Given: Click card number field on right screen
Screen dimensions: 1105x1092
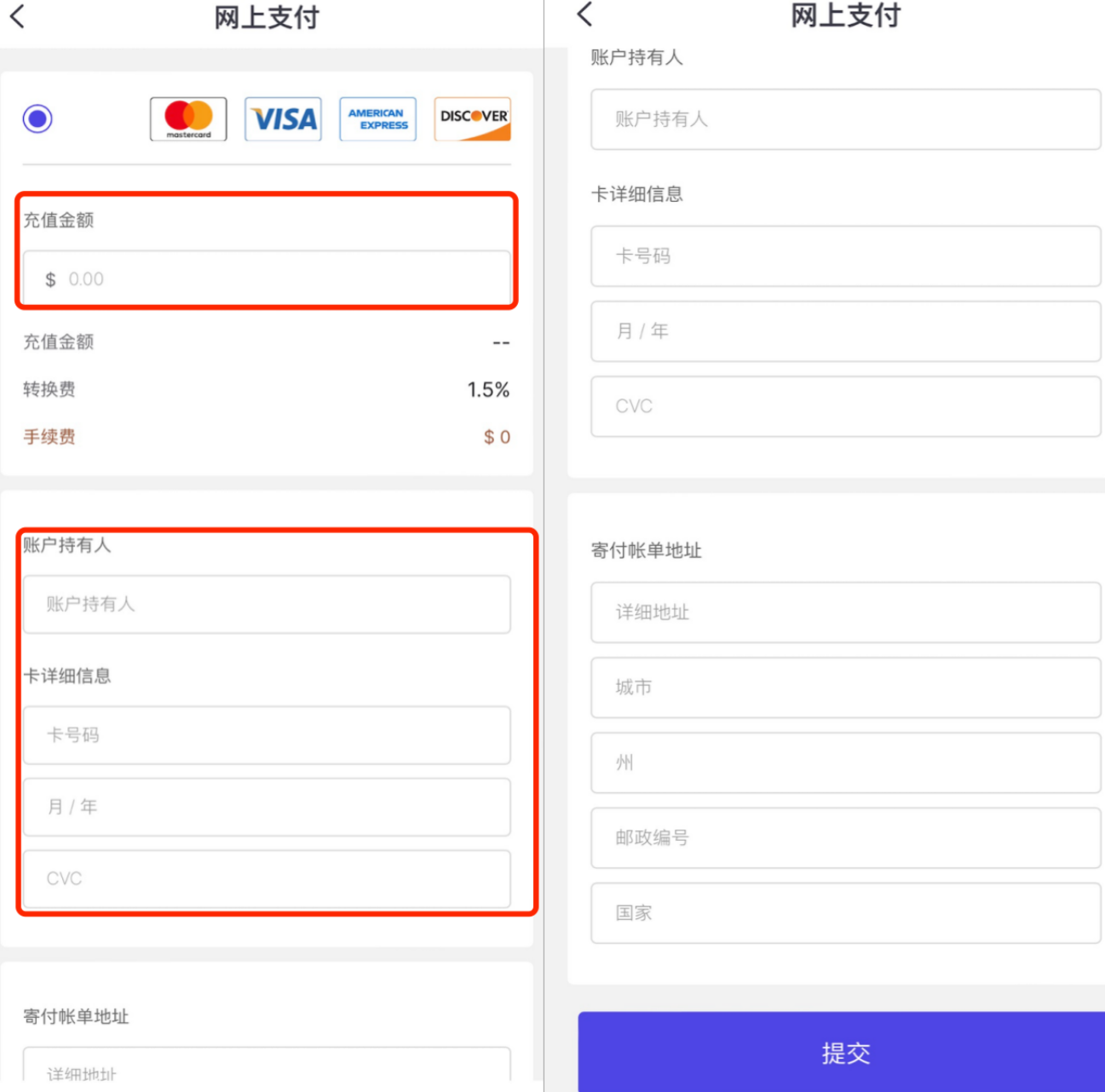Looking at the screenshot, I should point(846,256).
